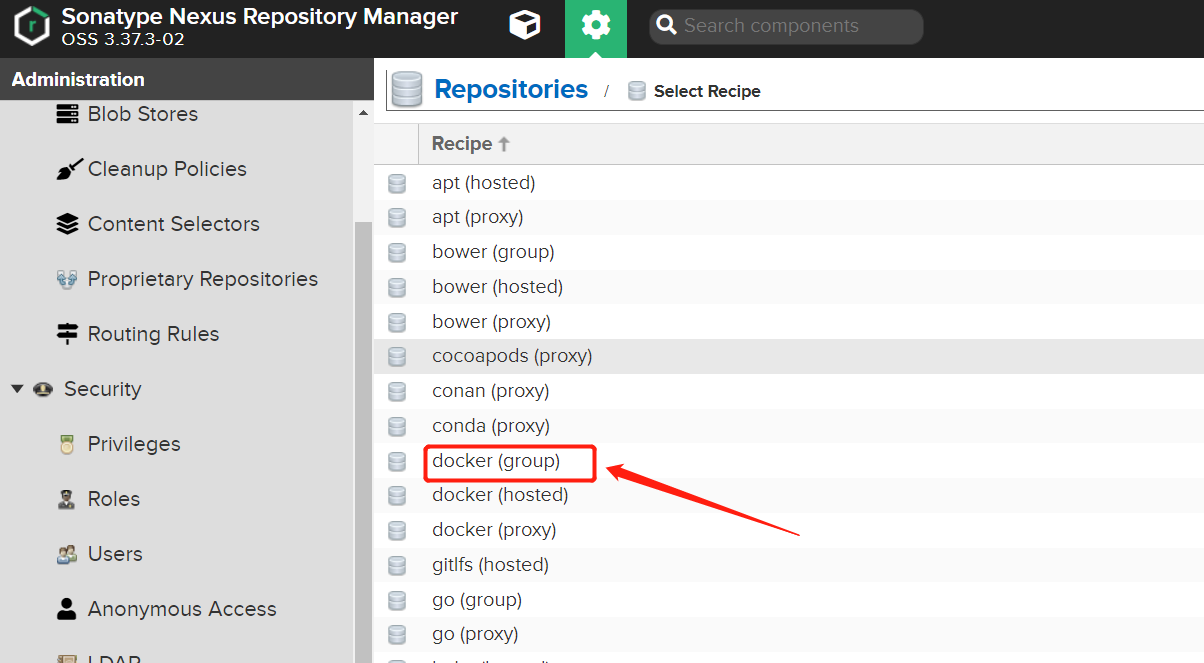Click the large Repositories database icon
This screenshot has width=1204, height=663.
pyautogui.click(x=407, y=89)
